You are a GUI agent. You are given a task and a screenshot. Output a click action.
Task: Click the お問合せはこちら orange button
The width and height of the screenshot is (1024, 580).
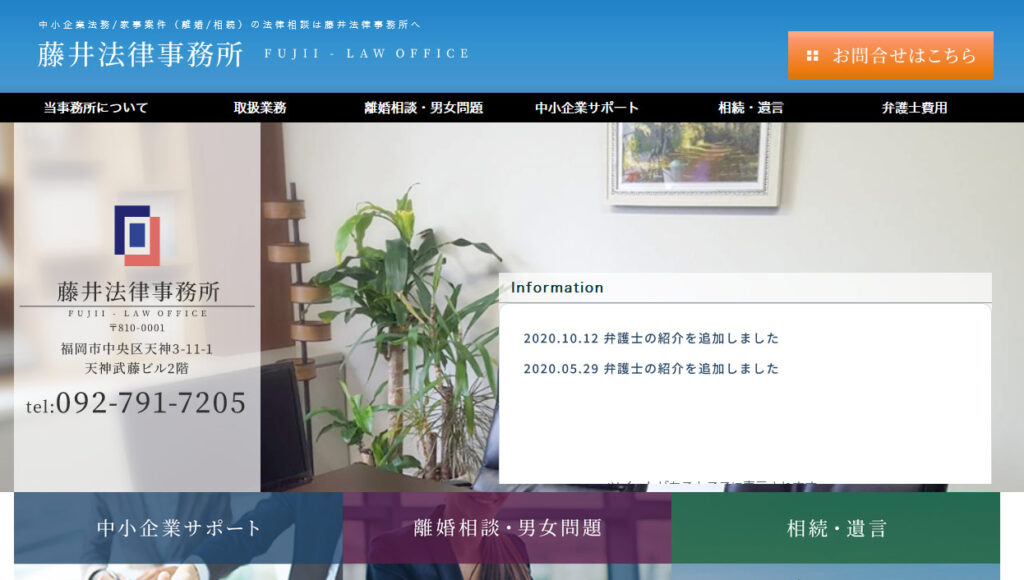pyautogui.click(x=890, y=55)
